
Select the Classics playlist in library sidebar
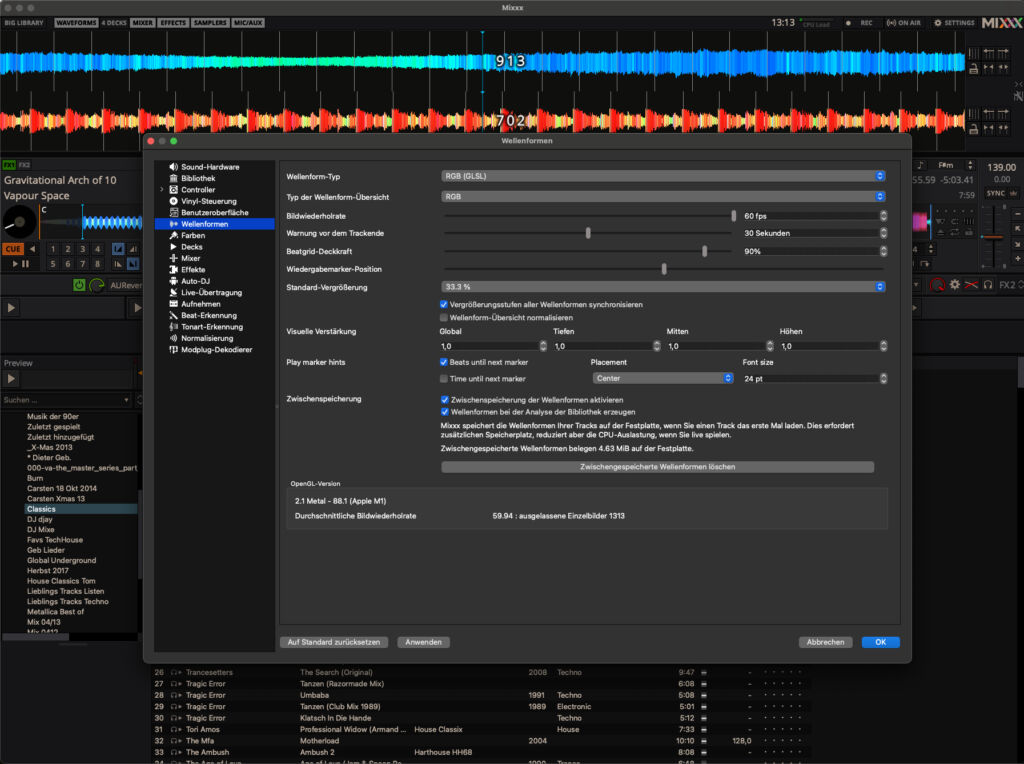click(42, 509)
